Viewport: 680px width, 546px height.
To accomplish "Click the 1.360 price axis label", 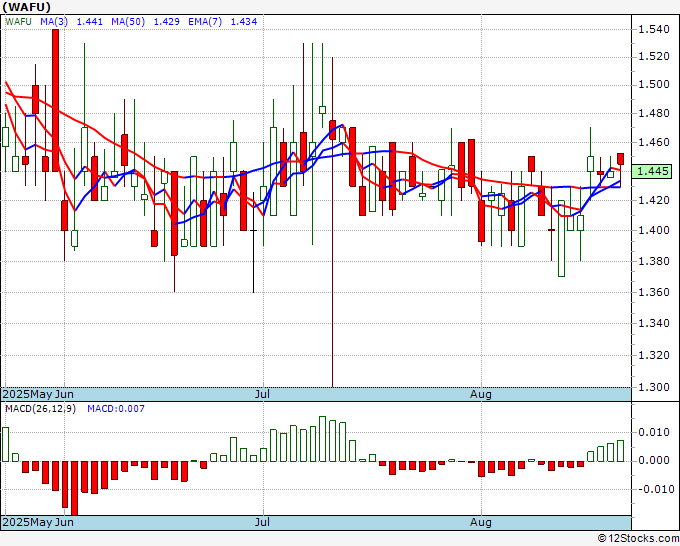I will tap(654, 292).
